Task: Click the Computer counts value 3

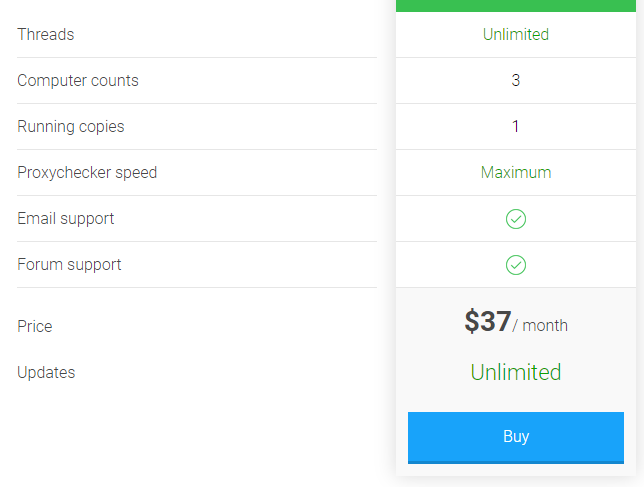Action: click(x=516, y=80)
